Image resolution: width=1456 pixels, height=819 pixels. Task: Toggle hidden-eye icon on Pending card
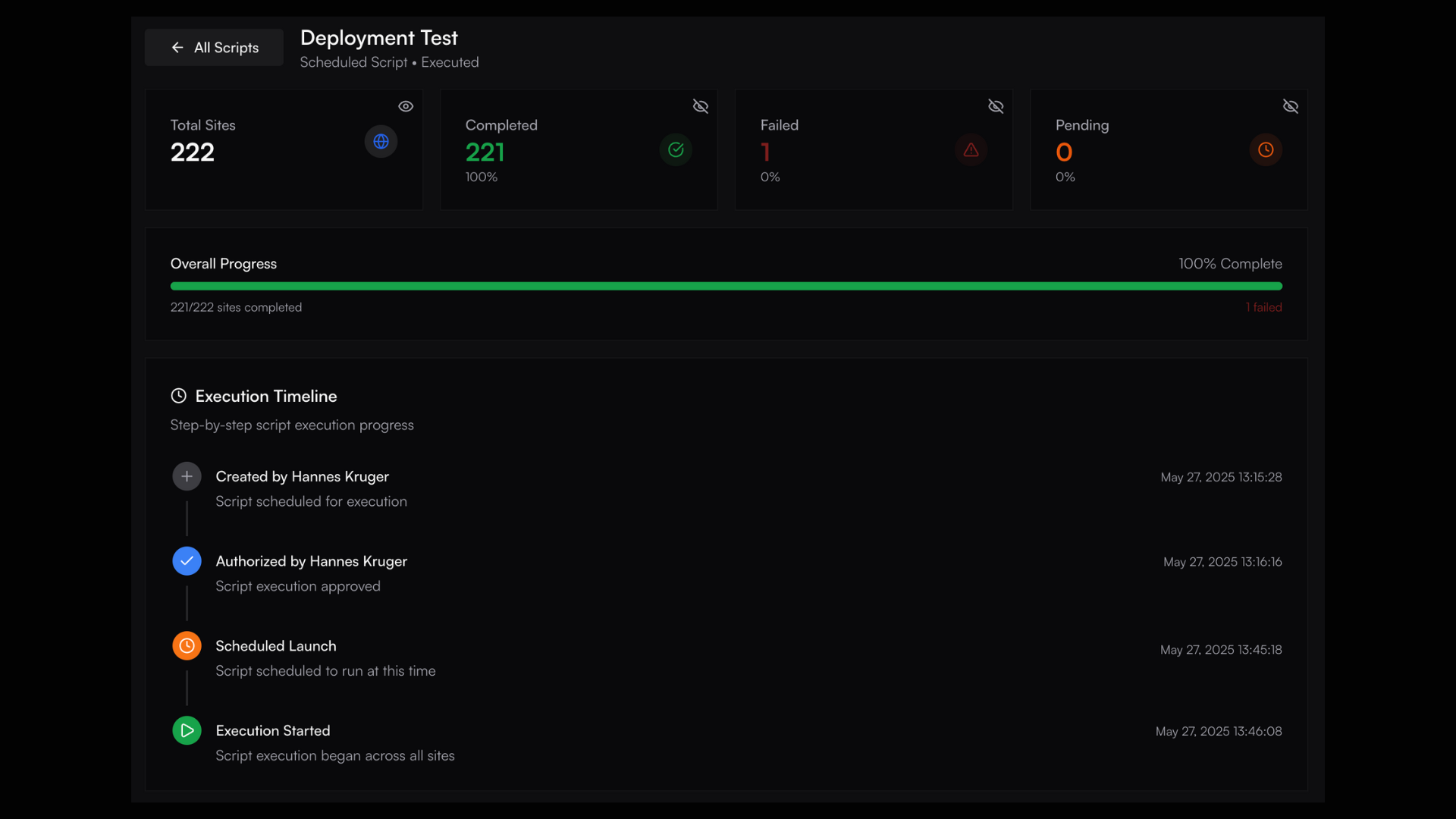[x=1291, y=106]
